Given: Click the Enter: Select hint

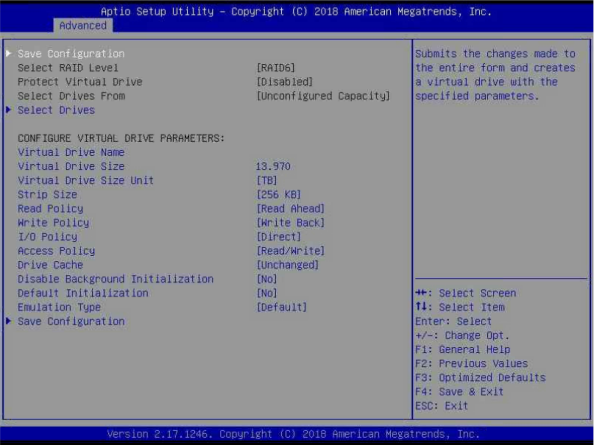Looking at the screenshot, I should tap(453, 322).
